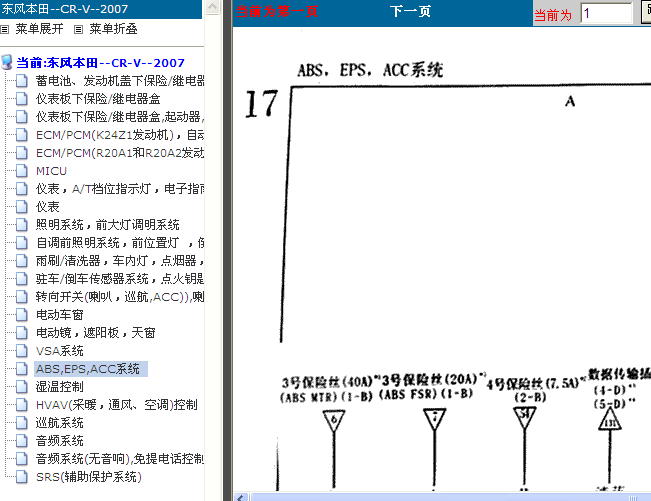Open 仪表板下保险/继电器盒,起动器 entry
The image size is (651, 501).
[x=120, y=117]
